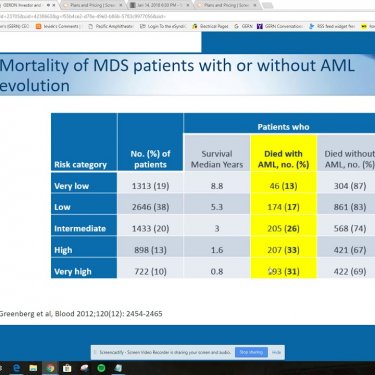Hide the Screencastify sharing notification
Viewport: 375px width, 375px height.
(276, 352)
